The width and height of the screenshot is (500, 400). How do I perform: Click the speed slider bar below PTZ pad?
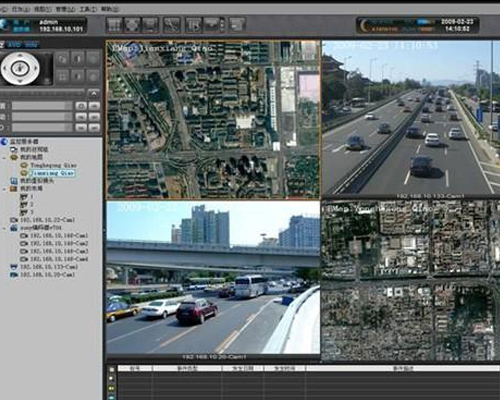click(x=42, y=94)
